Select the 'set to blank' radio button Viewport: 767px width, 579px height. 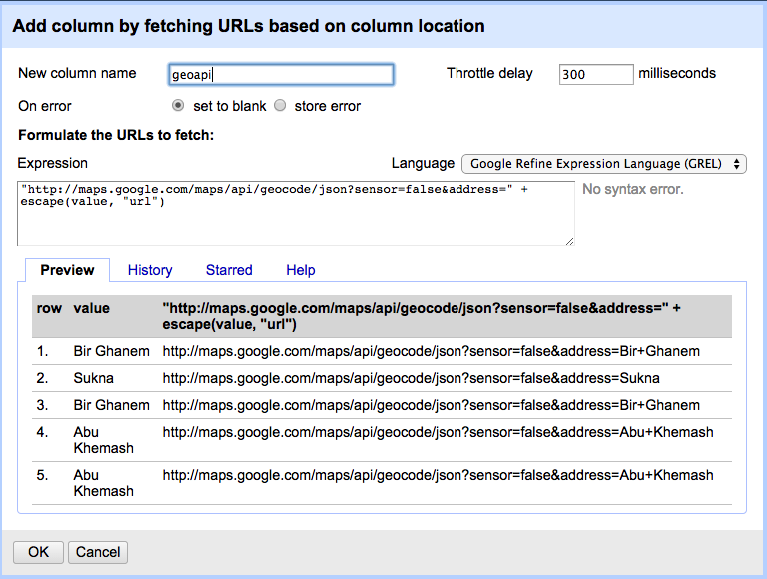click(178, 106)
